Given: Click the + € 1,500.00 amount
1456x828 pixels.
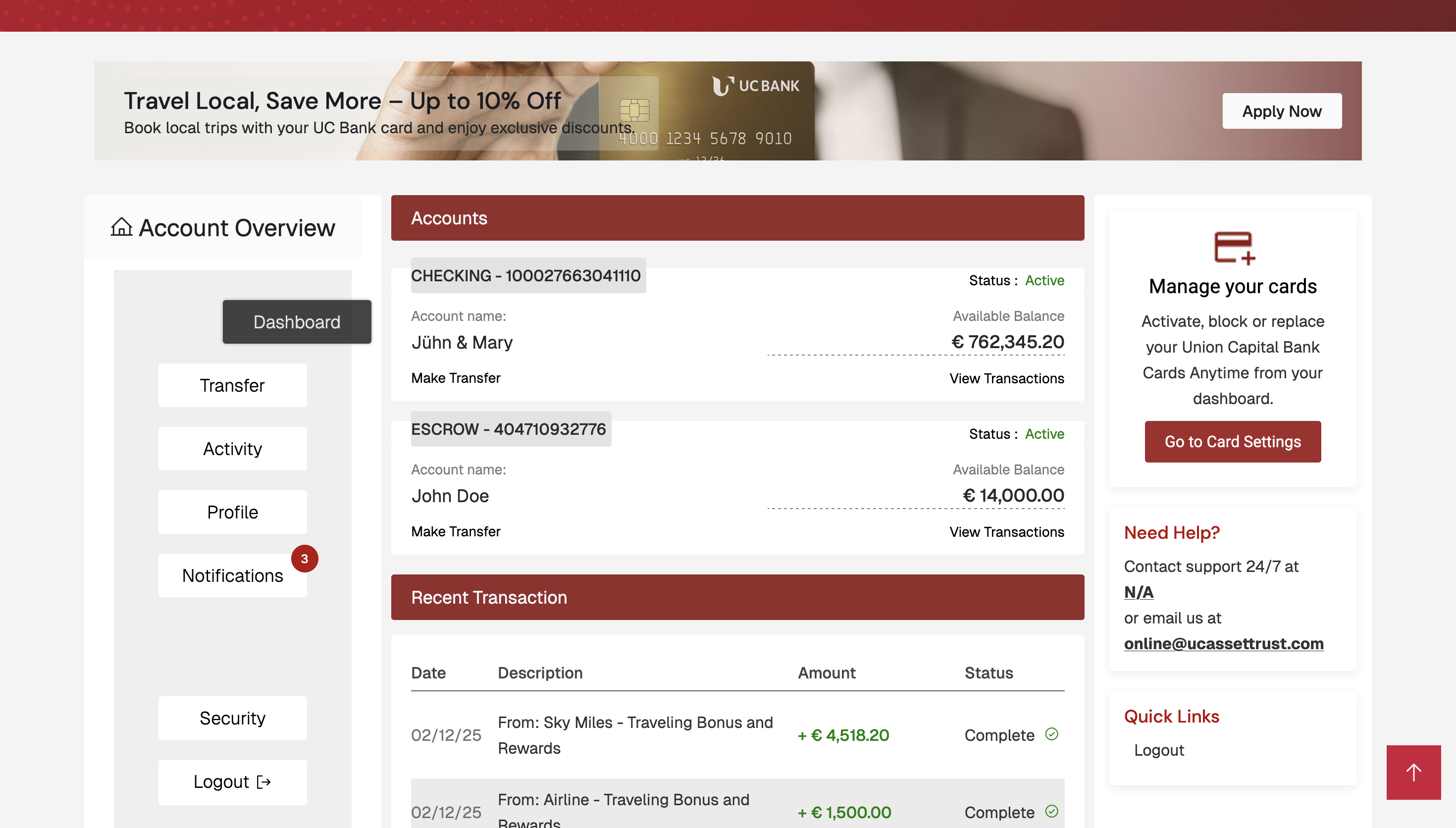Looking at the screenshot, I should pyautogui.click(x=844, y=813).
